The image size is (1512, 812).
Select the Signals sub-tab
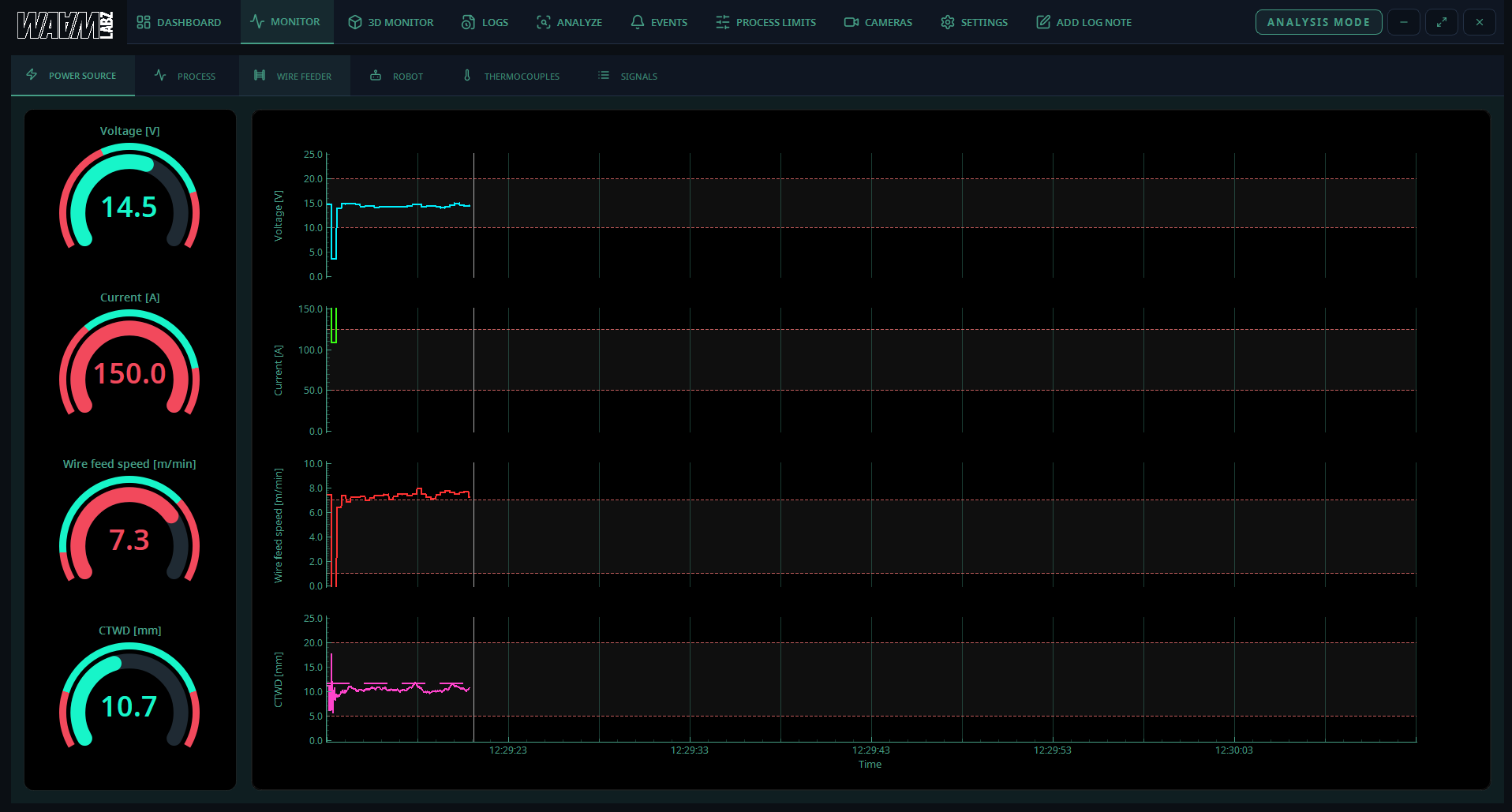(628, 76)
